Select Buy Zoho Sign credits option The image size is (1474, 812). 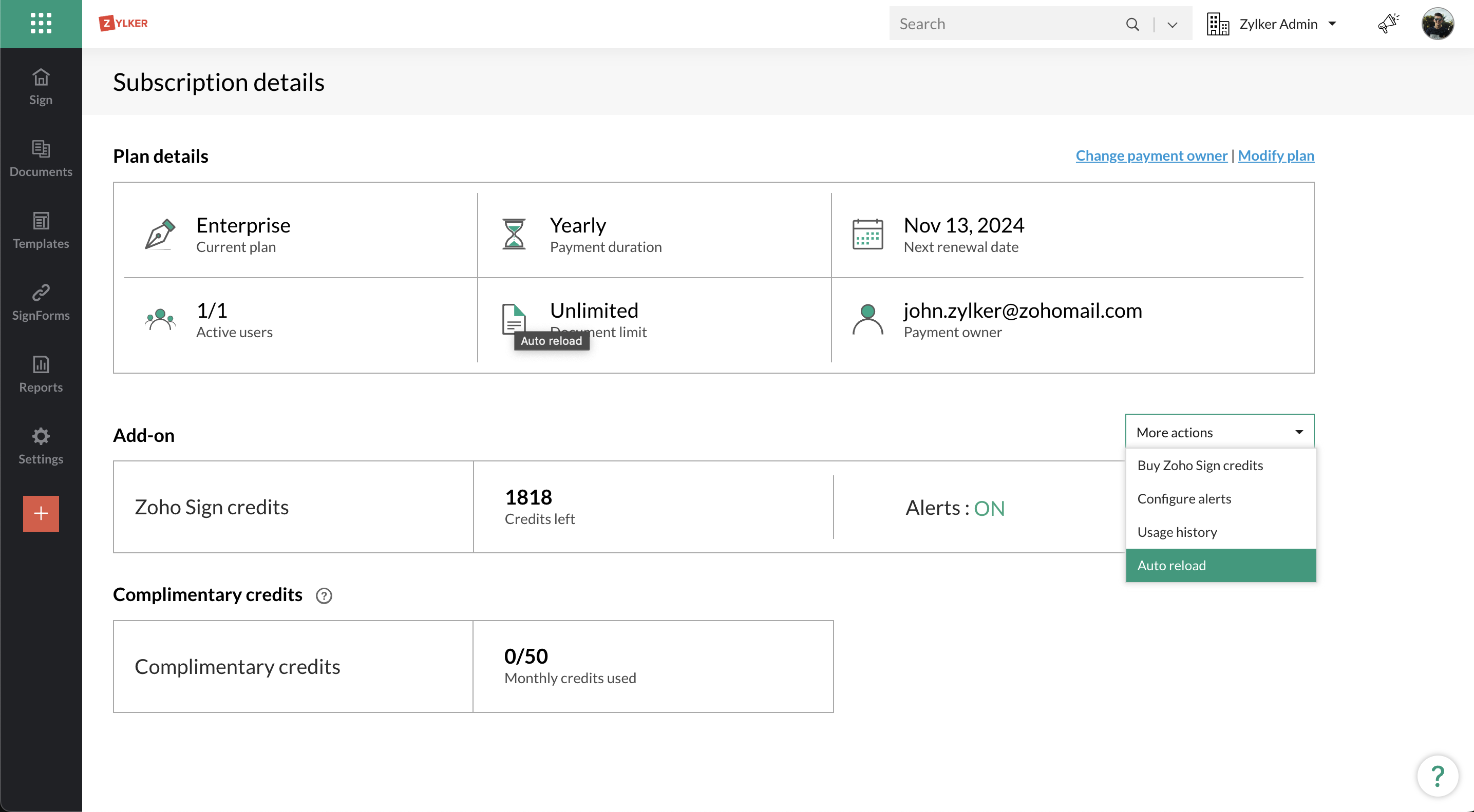click(x=1200, y=465)
